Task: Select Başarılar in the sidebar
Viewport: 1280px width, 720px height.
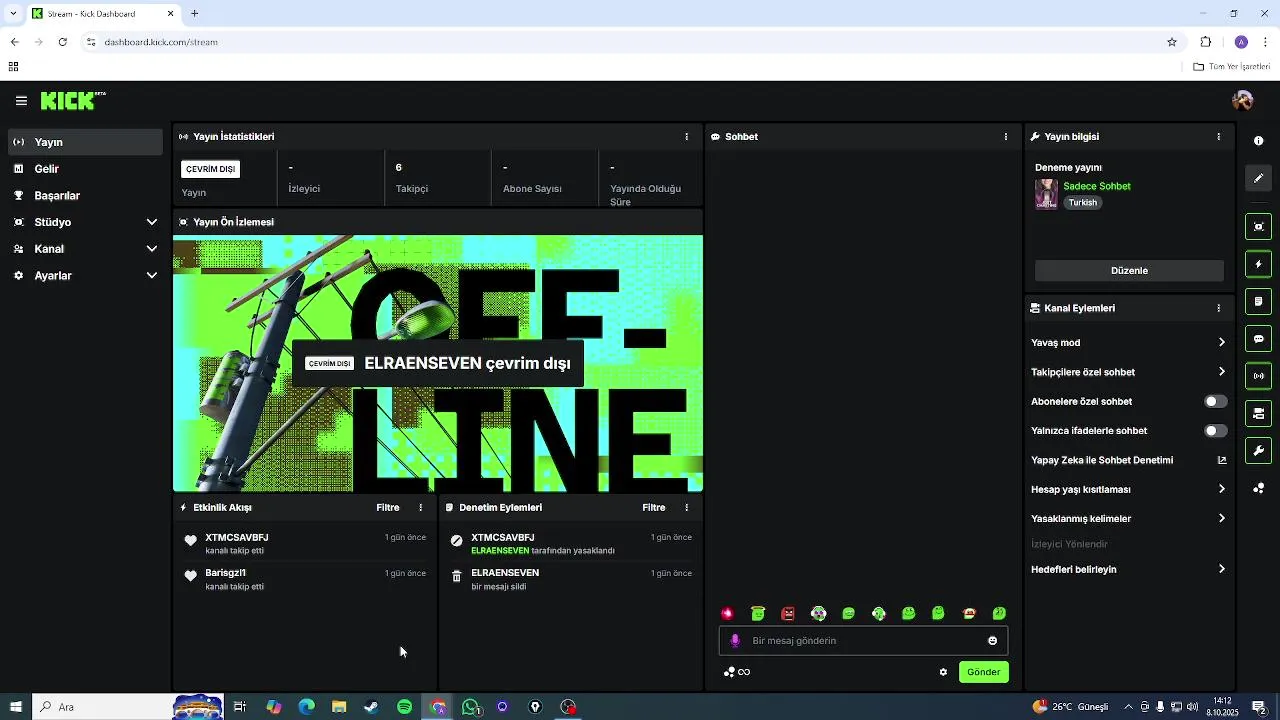Action: tap(86, 196)
